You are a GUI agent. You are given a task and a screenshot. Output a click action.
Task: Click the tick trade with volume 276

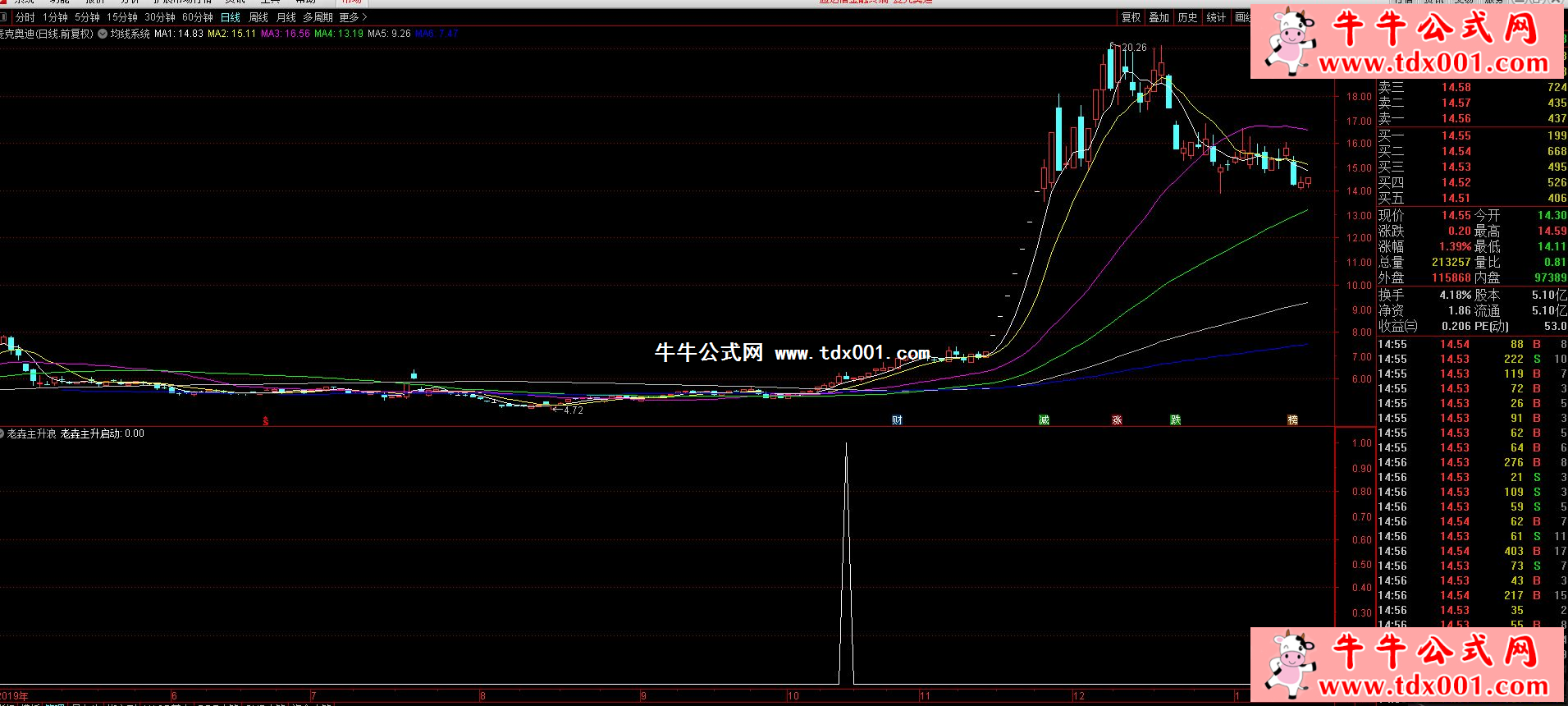pyautogui.click(x=1472, y=462)
